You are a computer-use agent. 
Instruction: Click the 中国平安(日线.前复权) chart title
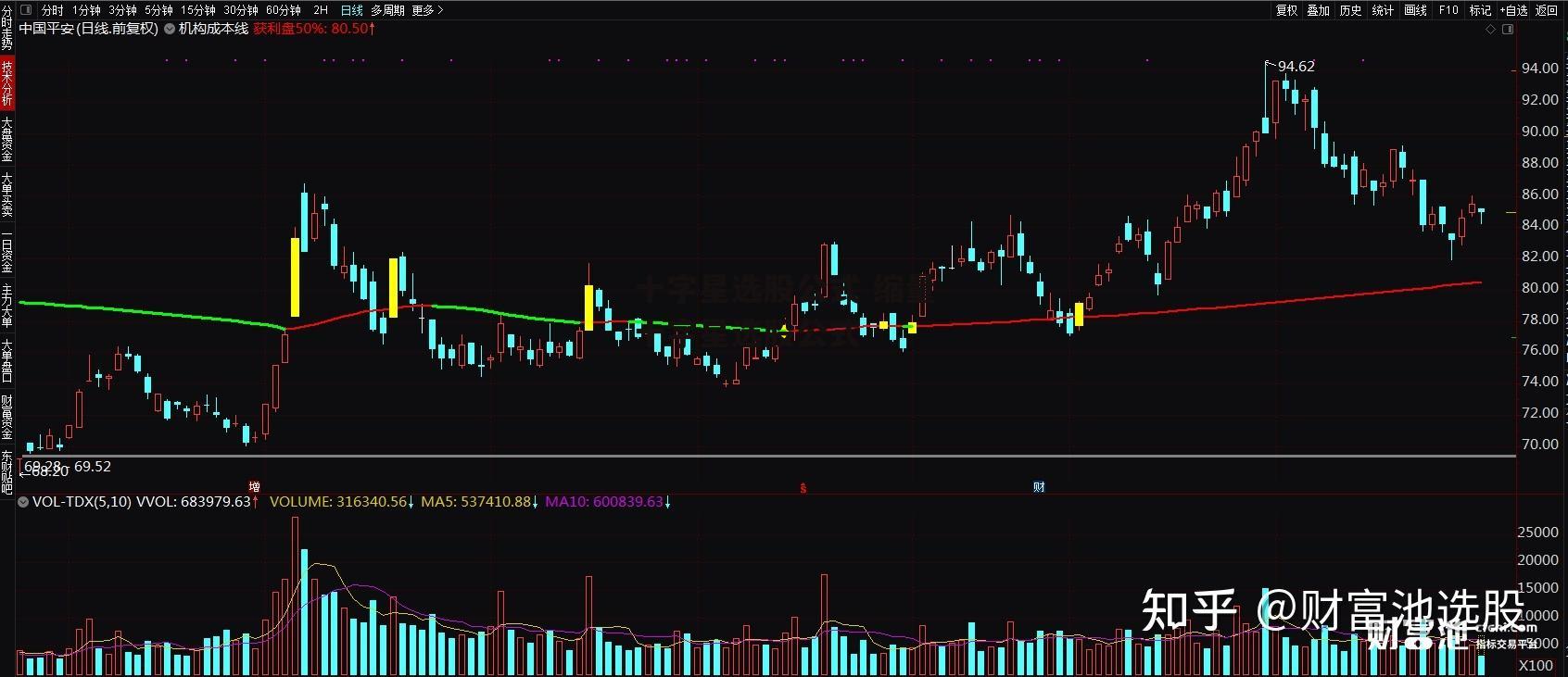89,29
